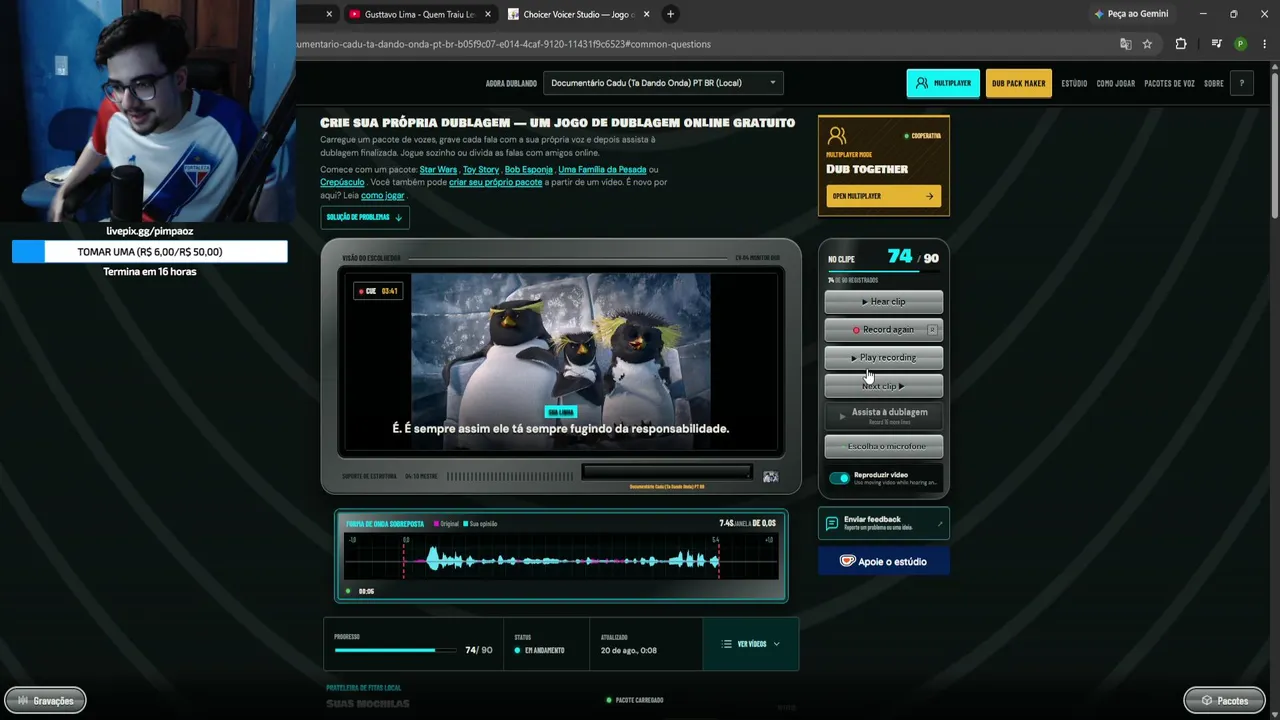This screenshot has height=720, width=1280.
Task: Open the Uma Família da Pesada link
Action: (x=602, y=170)
